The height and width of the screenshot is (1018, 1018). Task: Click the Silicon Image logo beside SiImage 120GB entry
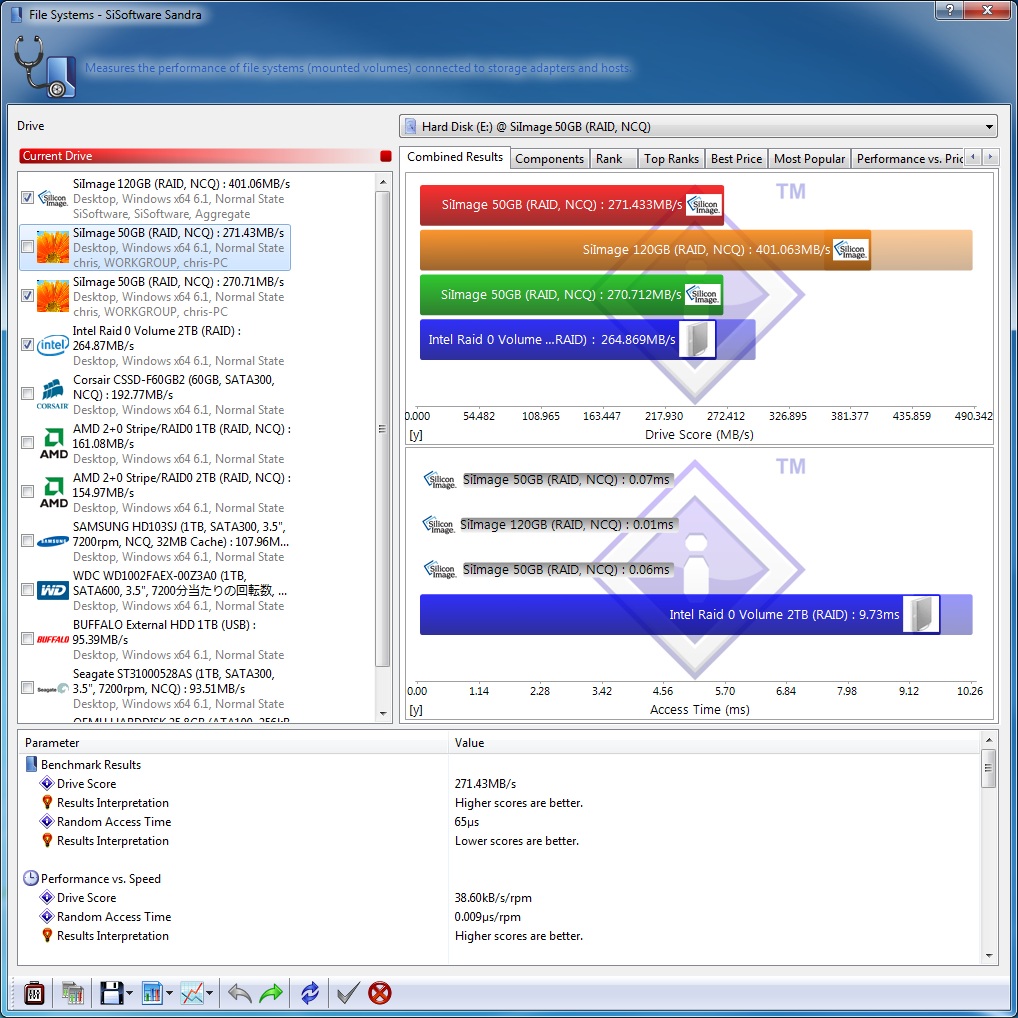[53, 198]
